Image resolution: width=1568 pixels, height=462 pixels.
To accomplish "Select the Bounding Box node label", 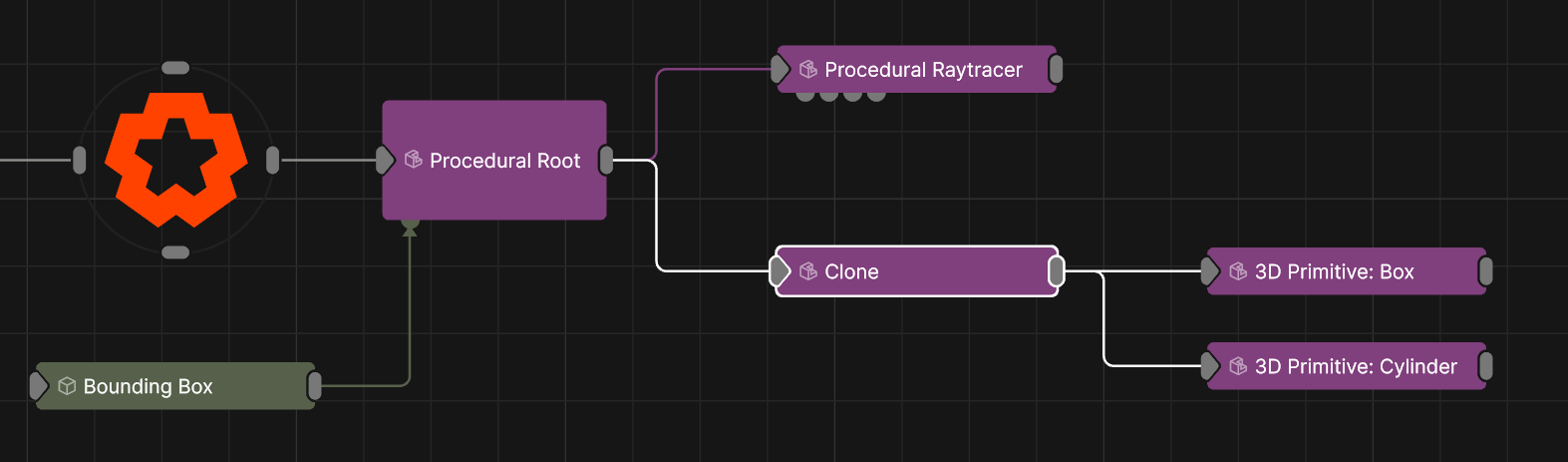I will click(x=148, y=386).
